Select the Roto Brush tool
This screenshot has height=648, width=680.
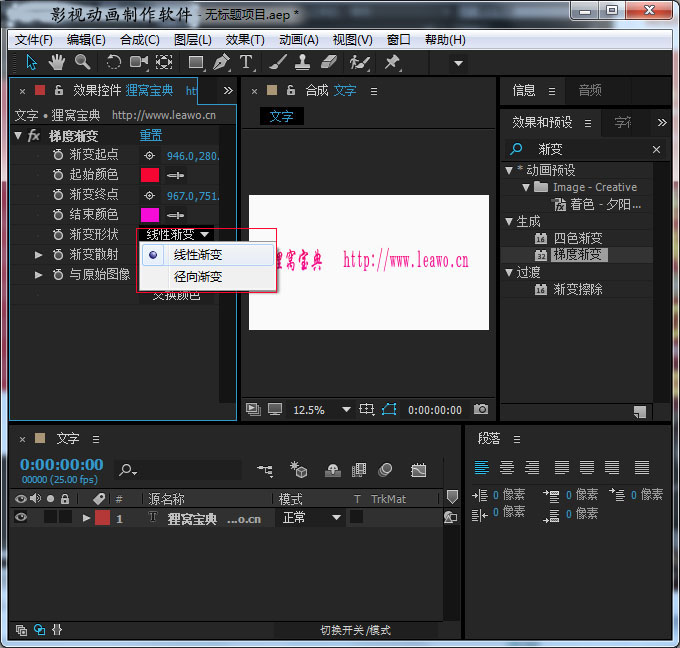360,62
